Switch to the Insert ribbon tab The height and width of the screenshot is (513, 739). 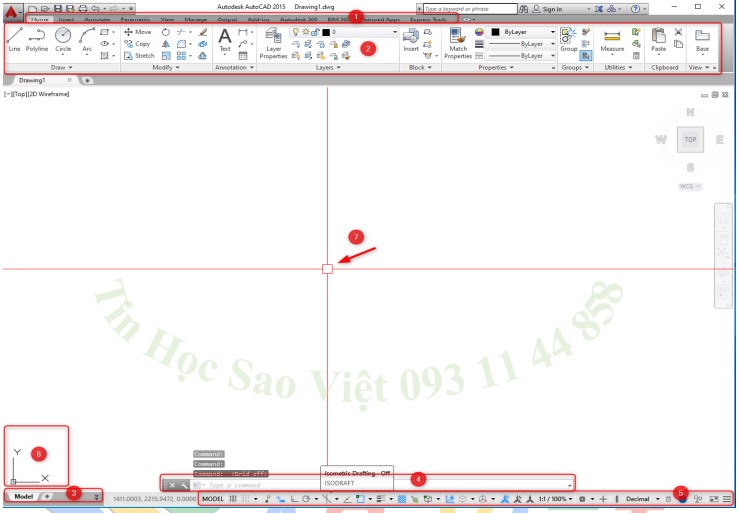coord(66,20)
